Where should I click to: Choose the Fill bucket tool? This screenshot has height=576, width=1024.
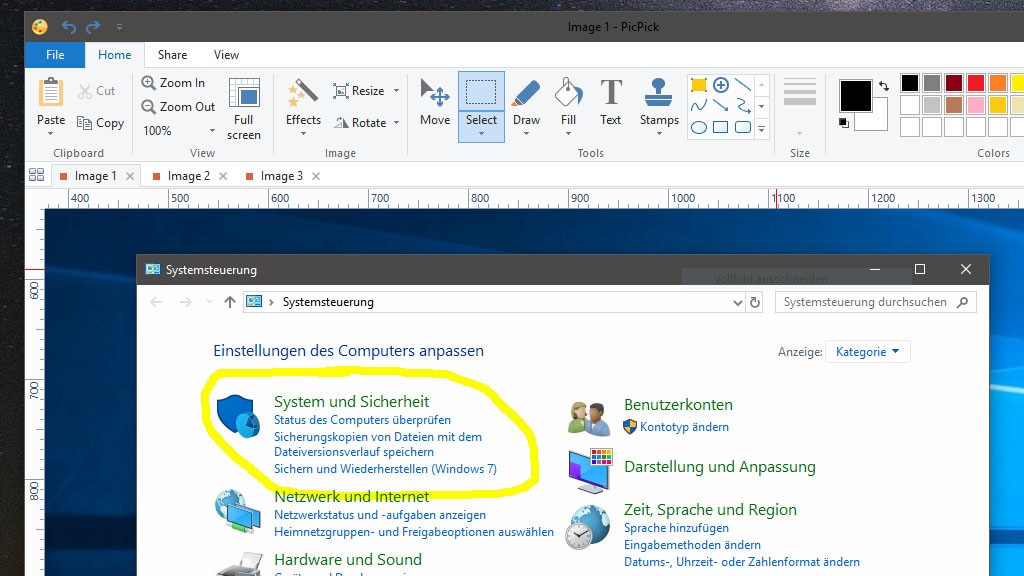568,101
